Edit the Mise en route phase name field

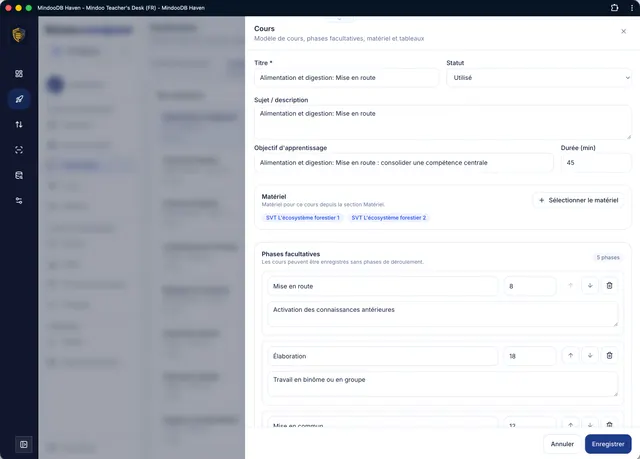pyautogui.click(x=382, y=286)
